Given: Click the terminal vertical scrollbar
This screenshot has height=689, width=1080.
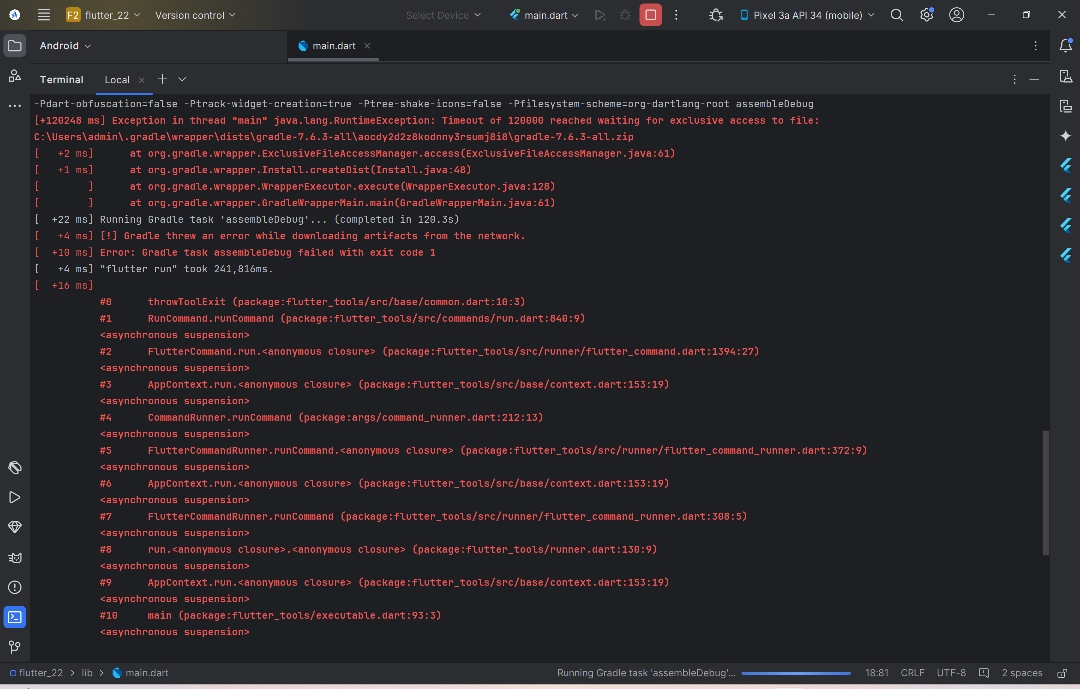Looking at the screenshot, I should coord(1046,493).
